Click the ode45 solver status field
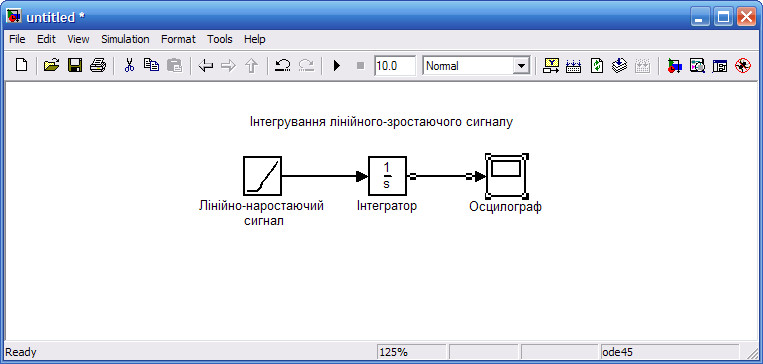Image resolution: width=763 pixels, height=364 pixels. [670, 352]
